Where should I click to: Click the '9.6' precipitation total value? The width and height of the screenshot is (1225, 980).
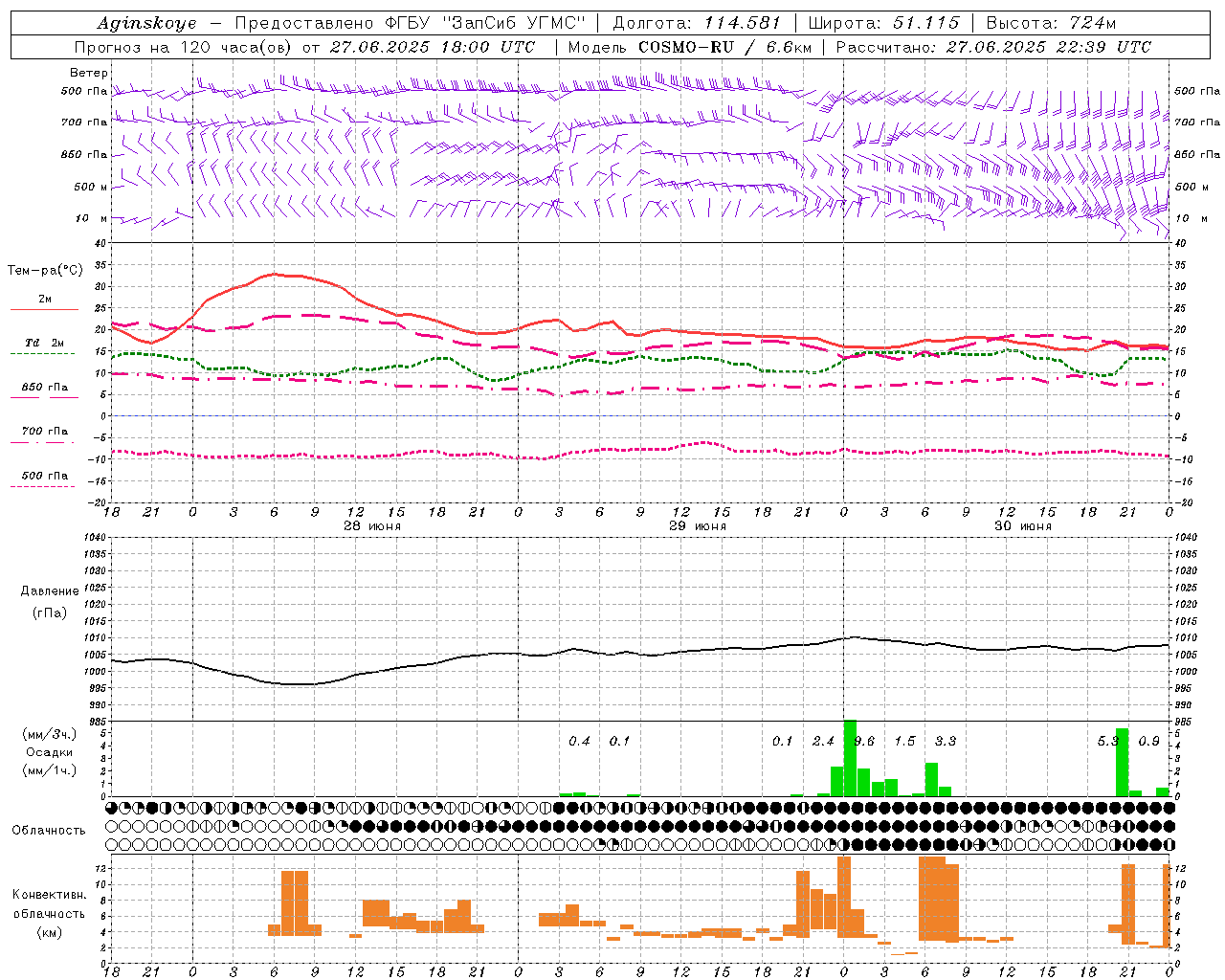click(864, 742)
